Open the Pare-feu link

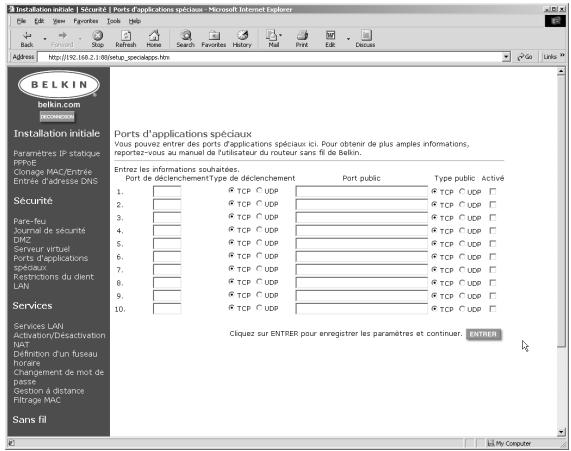click(29, 221)
